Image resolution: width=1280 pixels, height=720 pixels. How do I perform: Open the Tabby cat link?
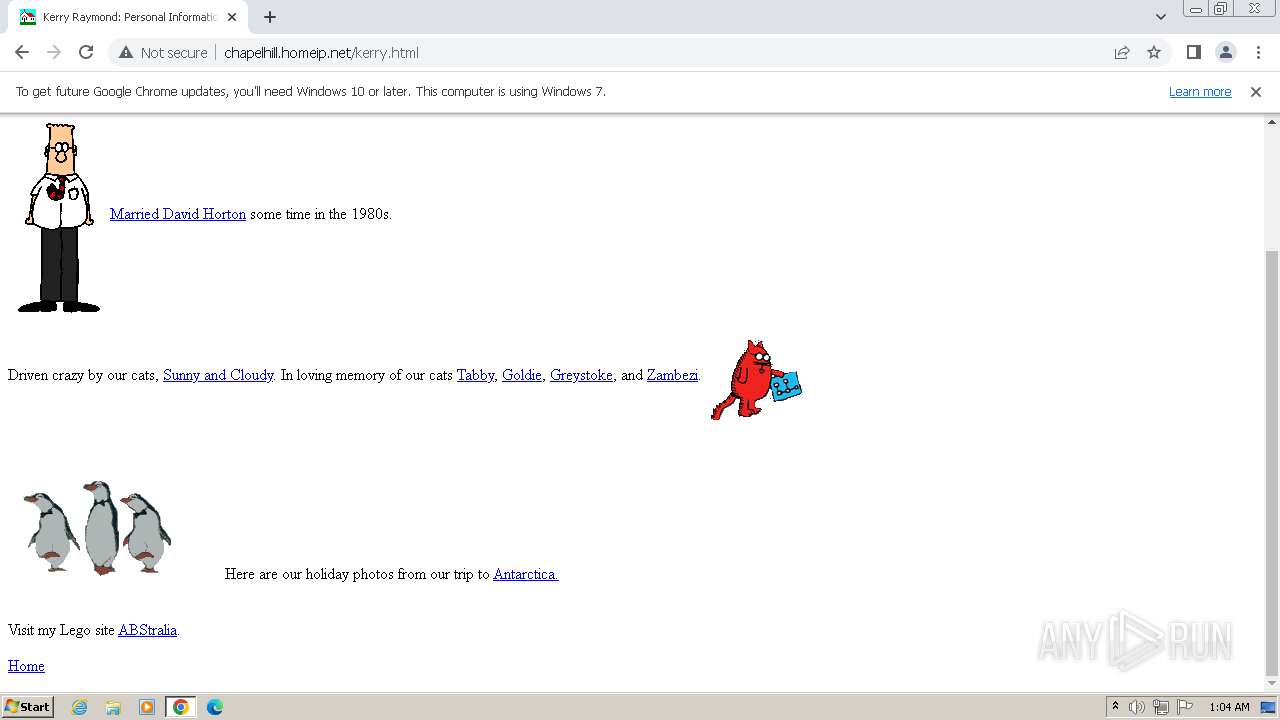[475, 375]
